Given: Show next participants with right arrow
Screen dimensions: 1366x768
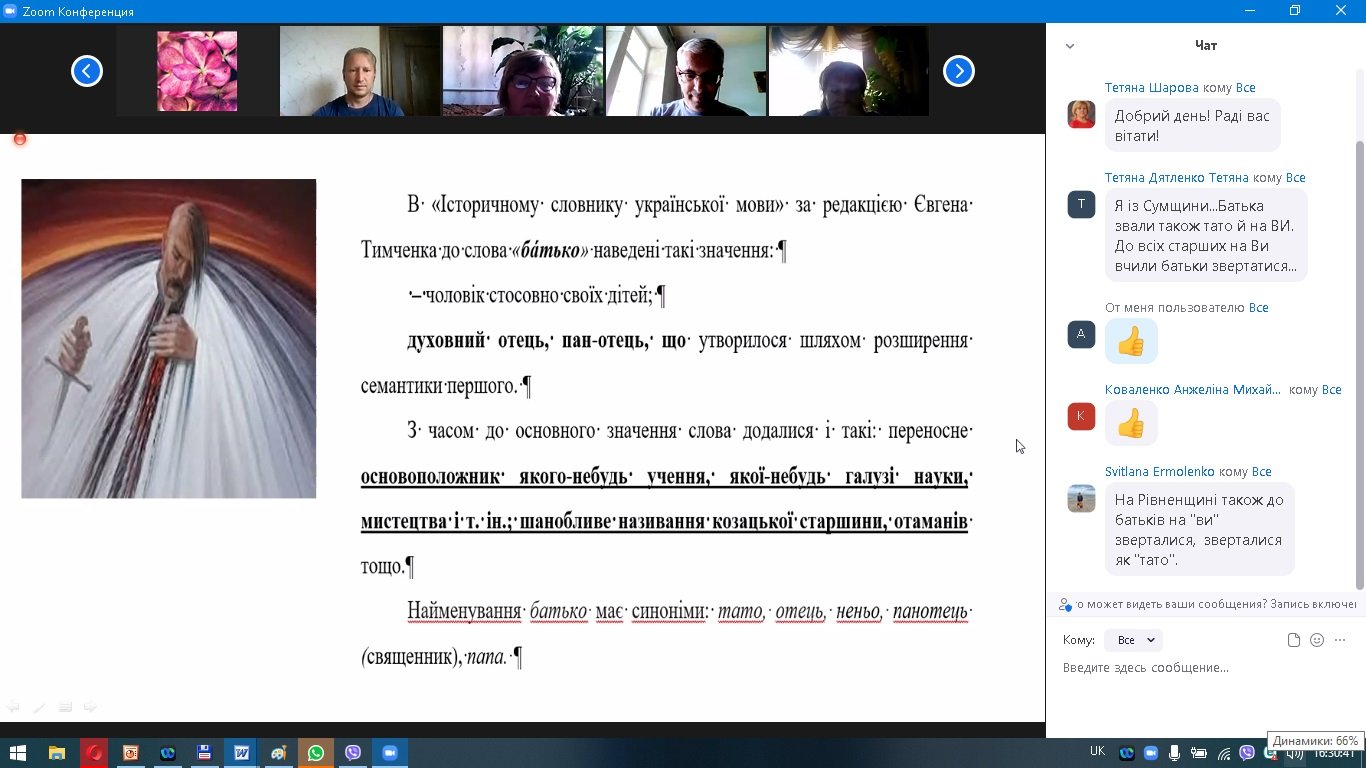Looking at the screenshot, I should pos(958,71).
